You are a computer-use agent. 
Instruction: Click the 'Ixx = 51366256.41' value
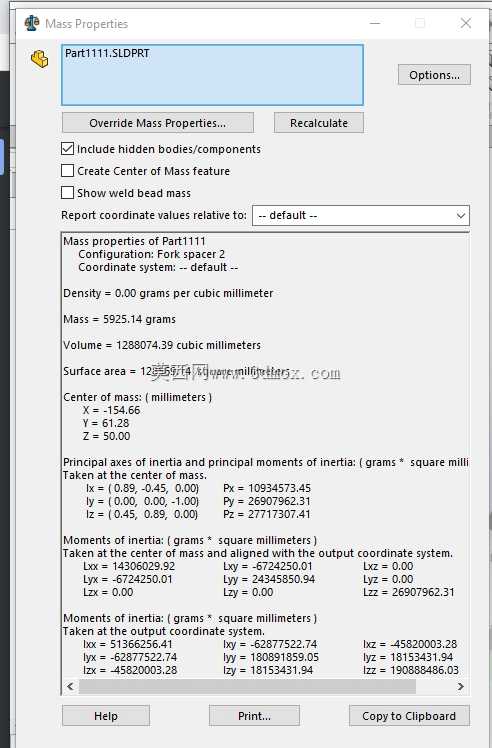pyautogui.click(x=127, y=644)
